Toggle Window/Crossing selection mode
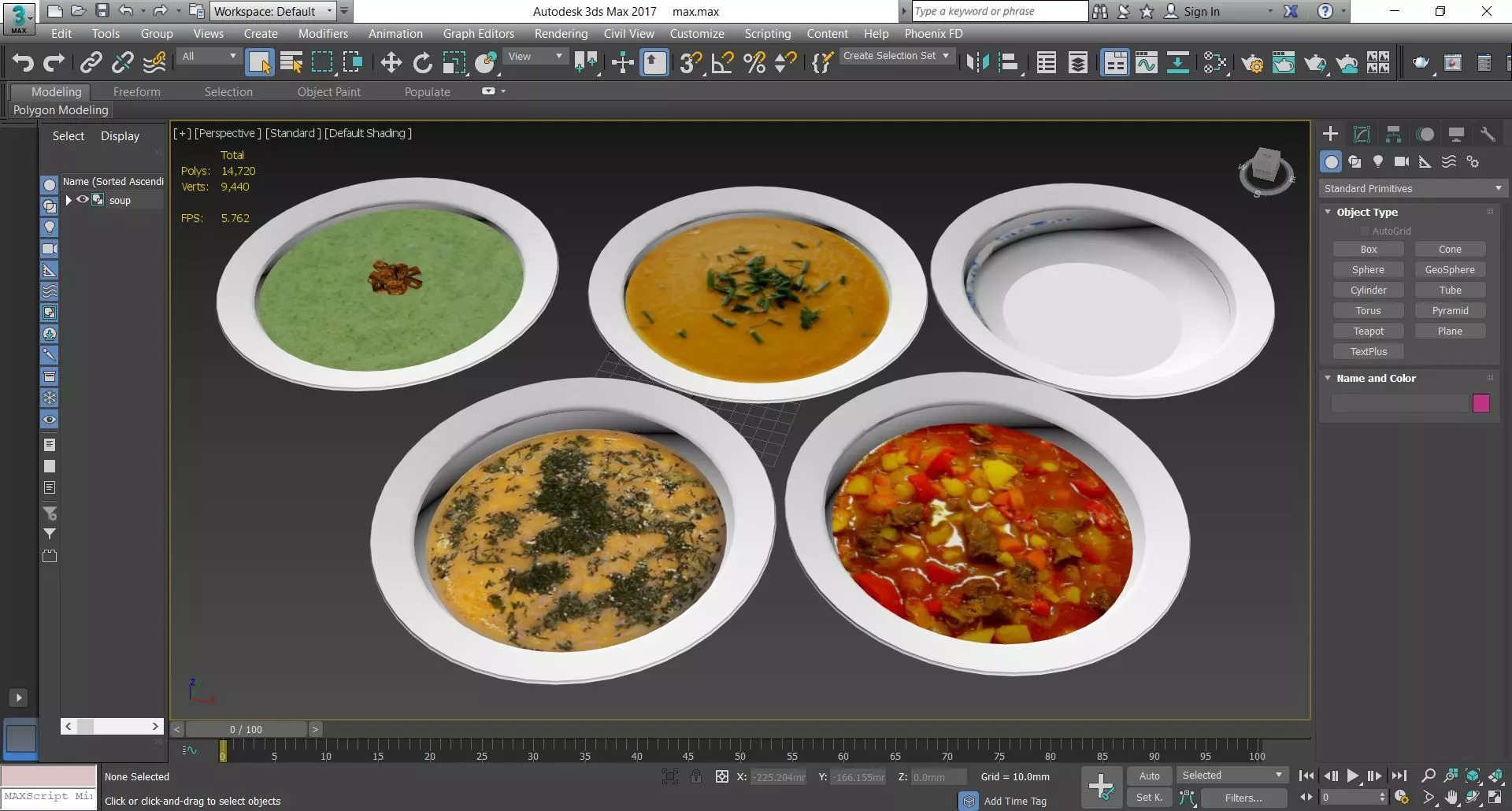This screenshot has width=1512, height=811. coord(353,63)
